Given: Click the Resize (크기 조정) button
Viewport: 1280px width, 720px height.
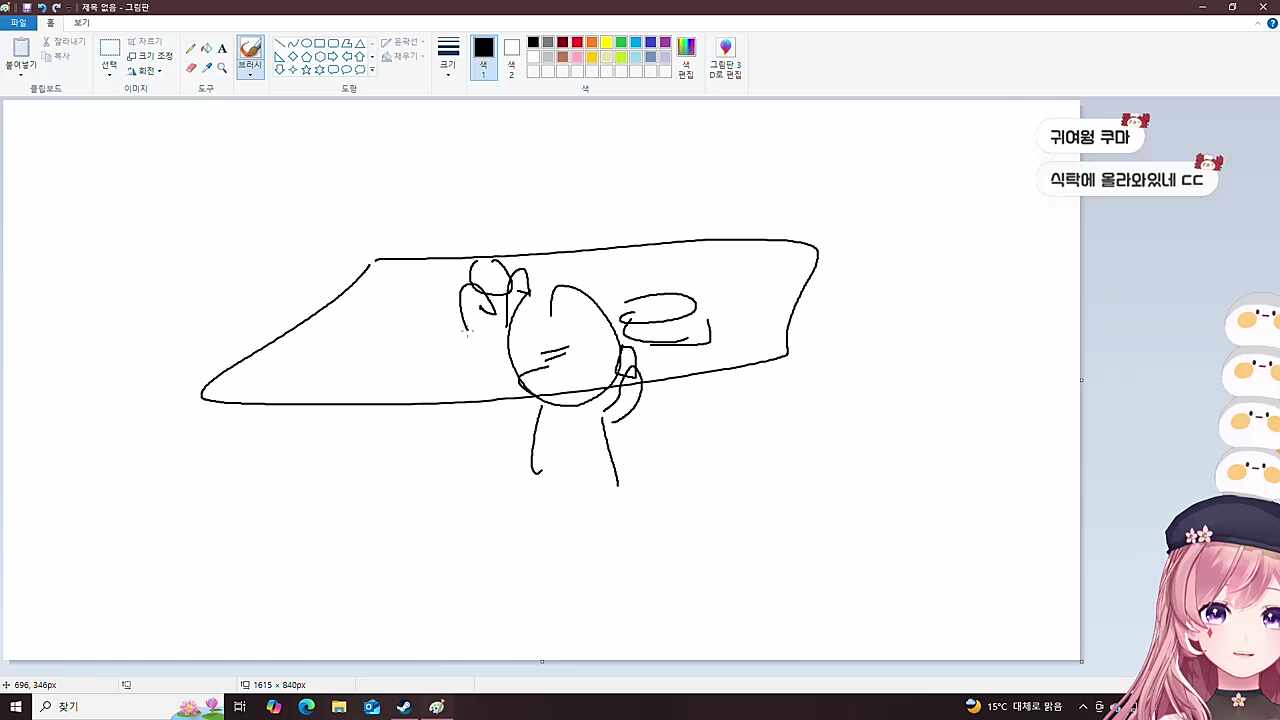Looking at the screenshot, I should tap(150, 56).
